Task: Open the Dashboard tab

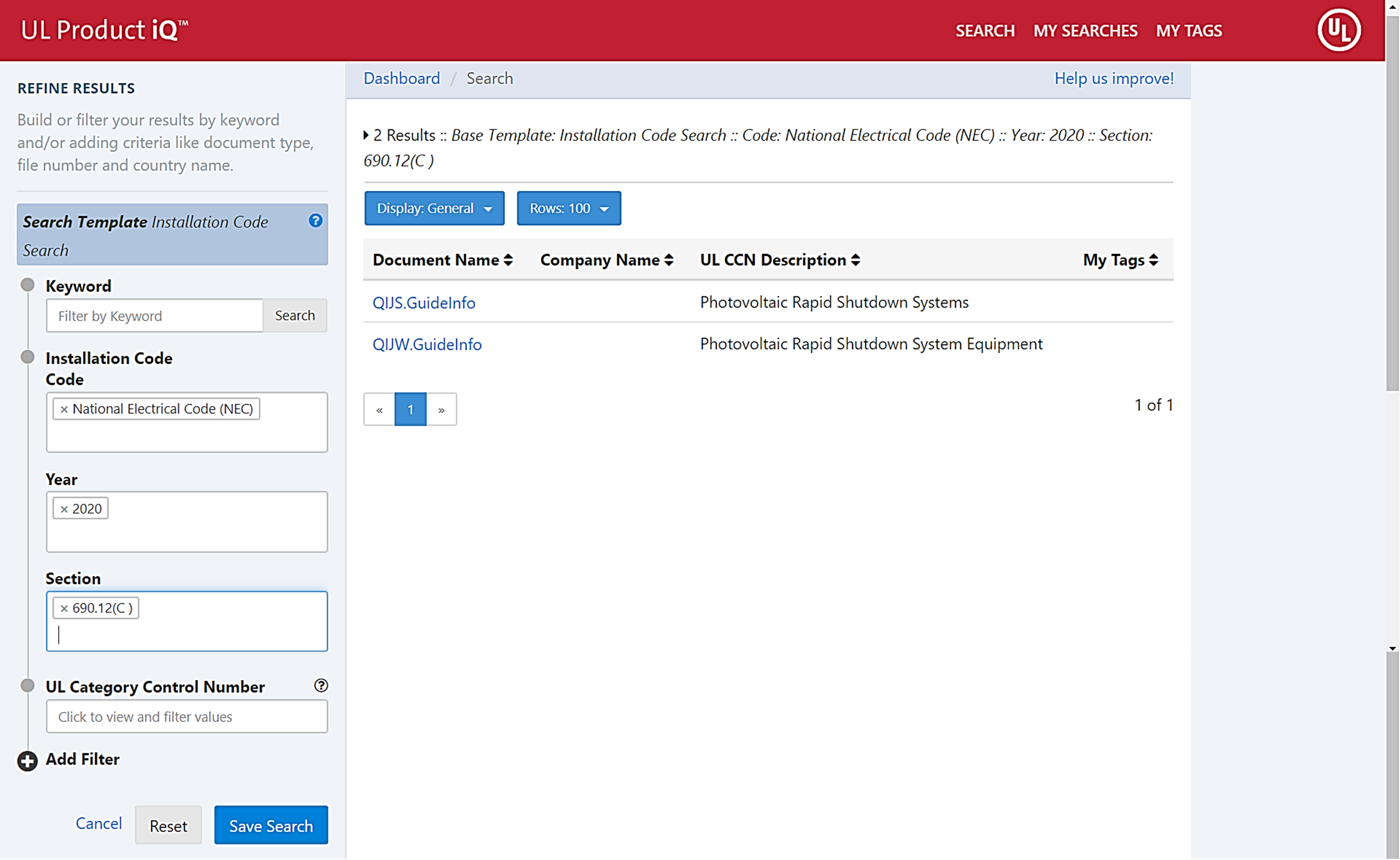Action: pos(401,78)
